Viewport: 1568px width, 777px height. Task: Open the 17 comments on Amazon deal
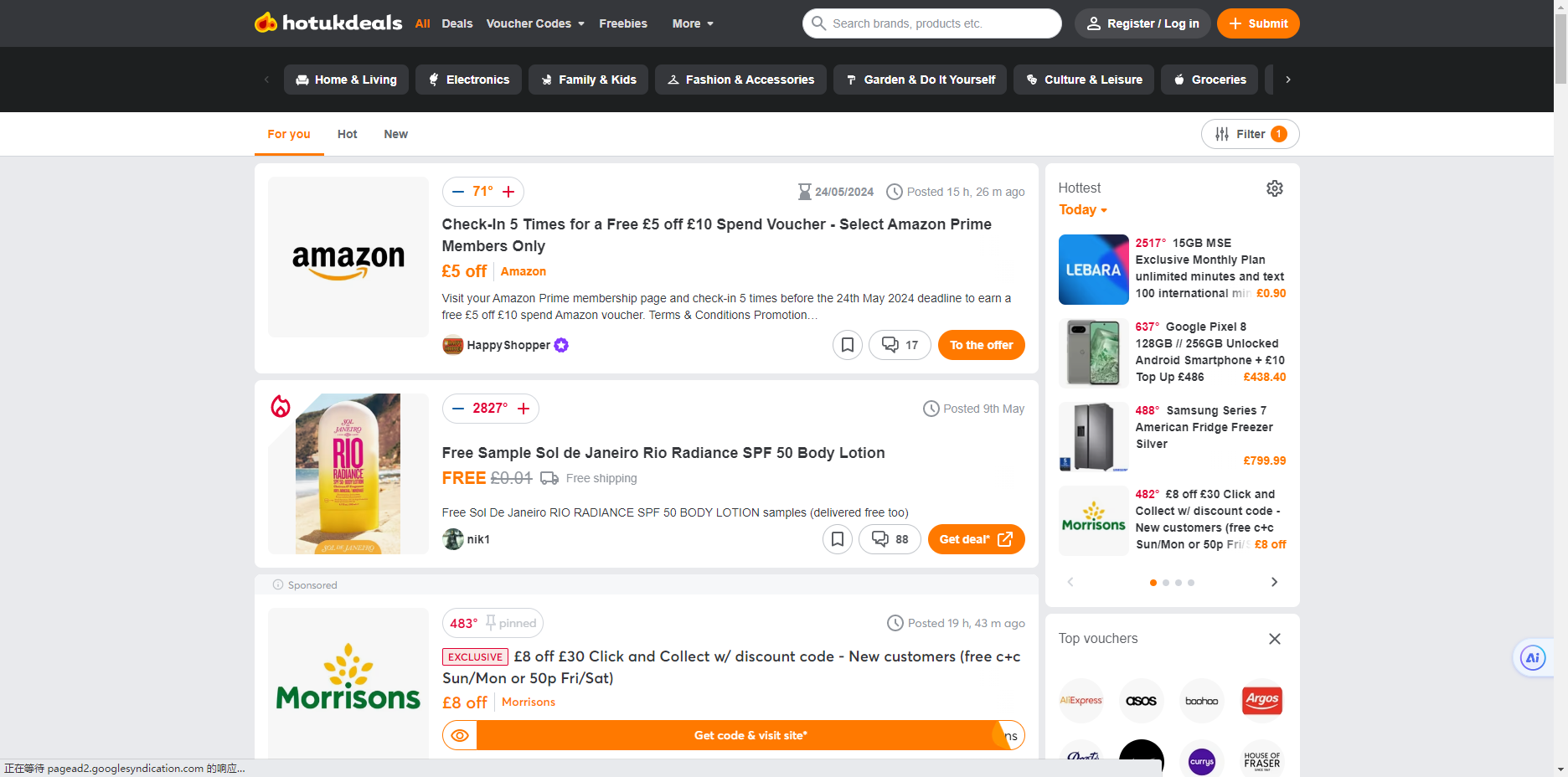pos(900,345)
